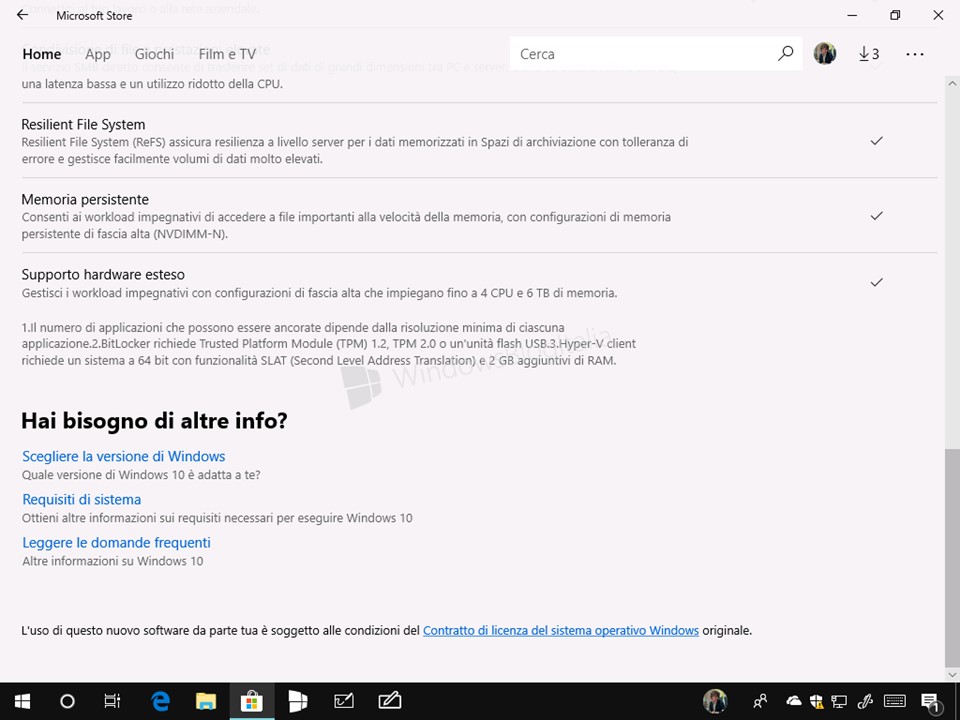The width and height of the screenshot is (960, 720).
Task: Switch to the App tab
Action: tap(98, 54)
